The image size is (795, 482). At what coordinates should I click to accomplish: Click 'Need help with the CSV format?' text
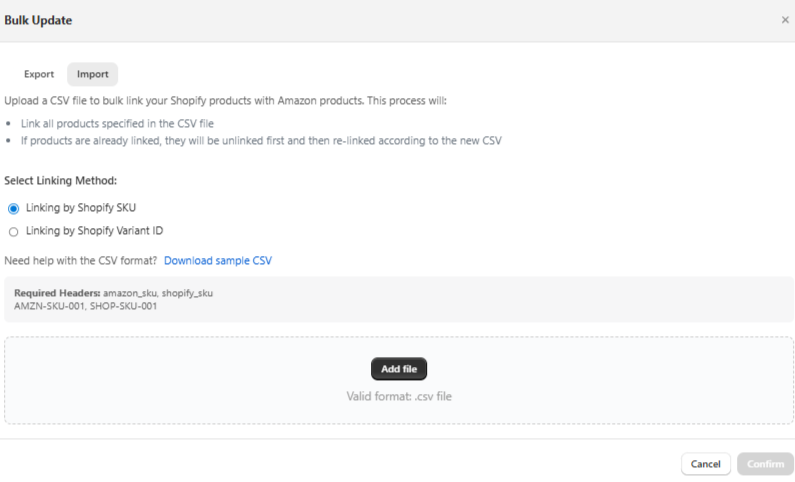[x=81, y=260]
